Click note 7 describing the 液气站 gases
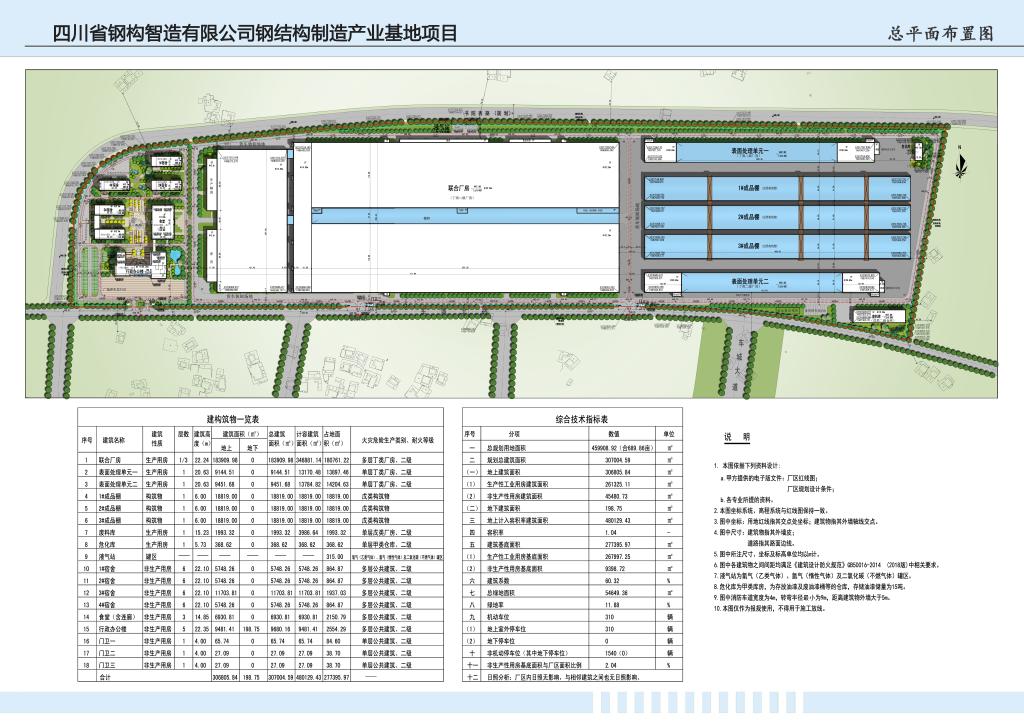The height and width of the screenshot is (724, 1024). point(812,576)
